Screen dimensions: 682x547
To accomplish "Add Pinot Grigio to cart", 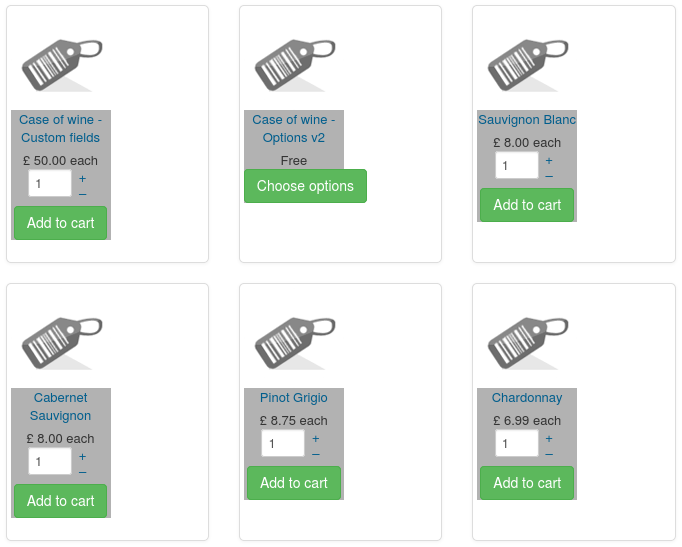I will point(294,483).
